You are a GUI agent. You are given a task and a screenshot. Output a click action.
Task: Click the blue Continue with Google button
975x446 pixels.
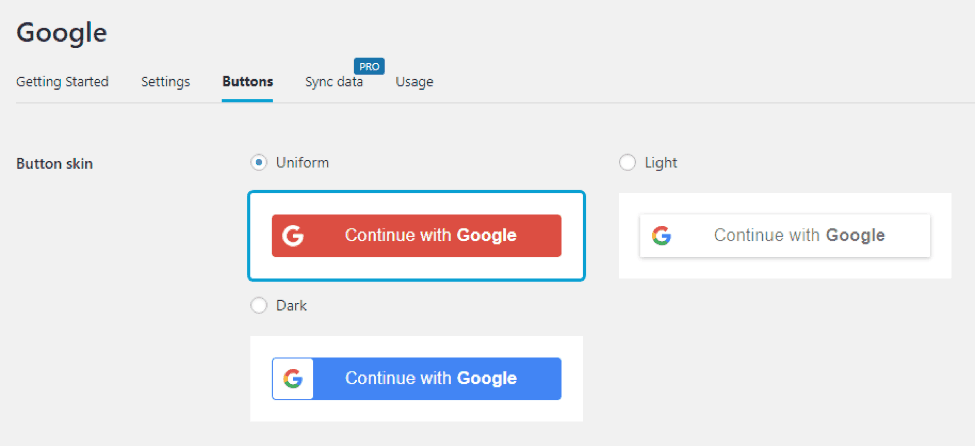[417, 378]
